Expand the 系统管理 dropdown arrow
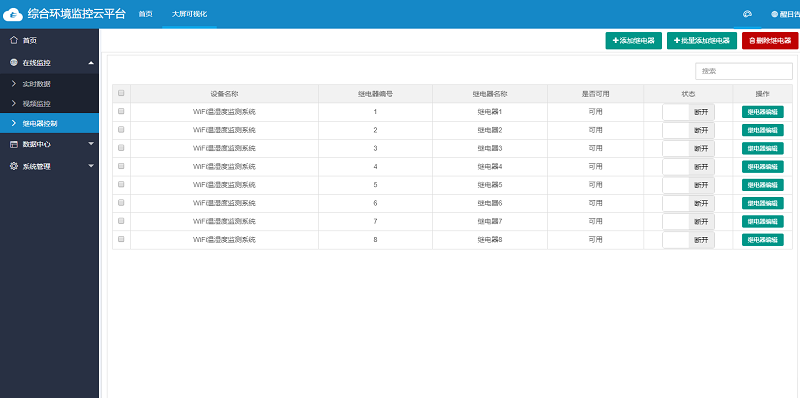This screenshot has width=800, height=398. [x=91, y=166]
